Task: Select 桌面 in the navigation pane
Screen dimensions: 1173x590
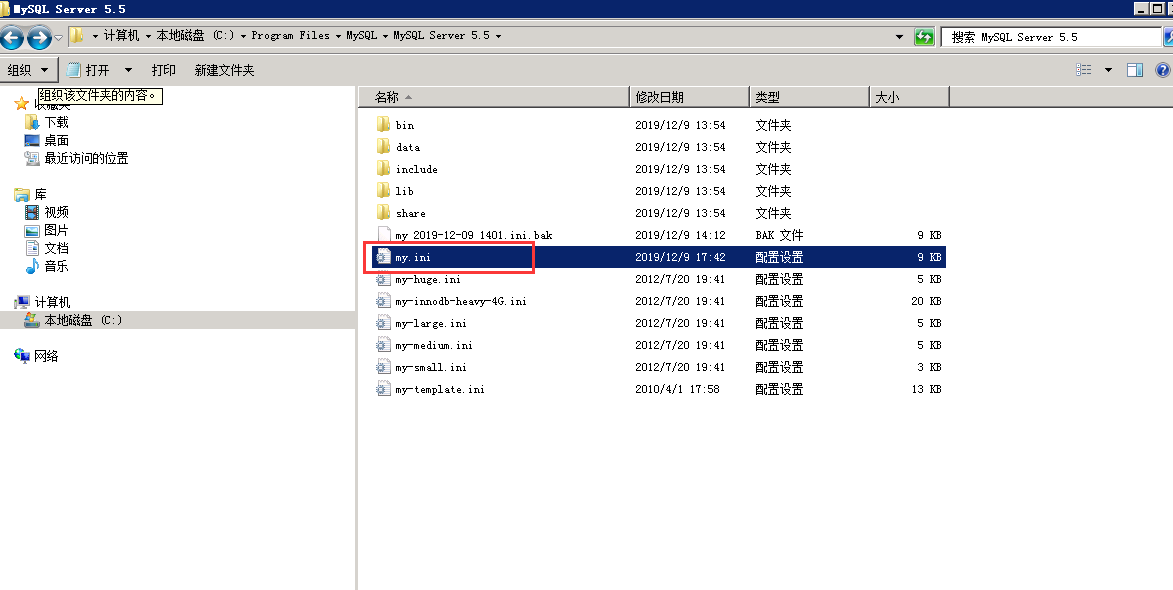Action: tap(56, 140)
